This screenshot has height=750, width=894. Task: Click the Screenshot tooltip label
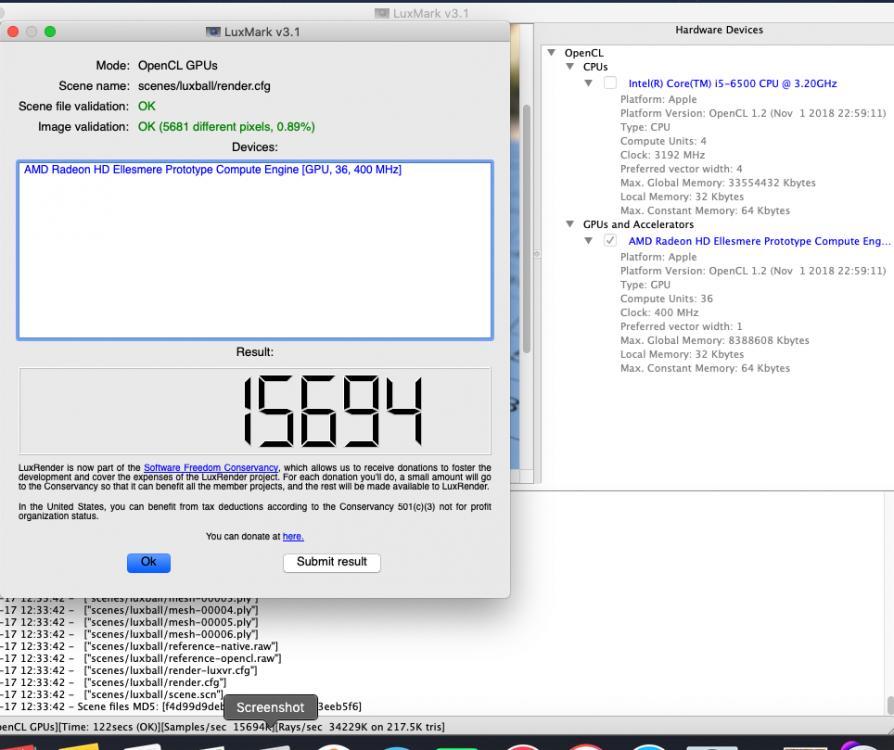pos(270,707)
